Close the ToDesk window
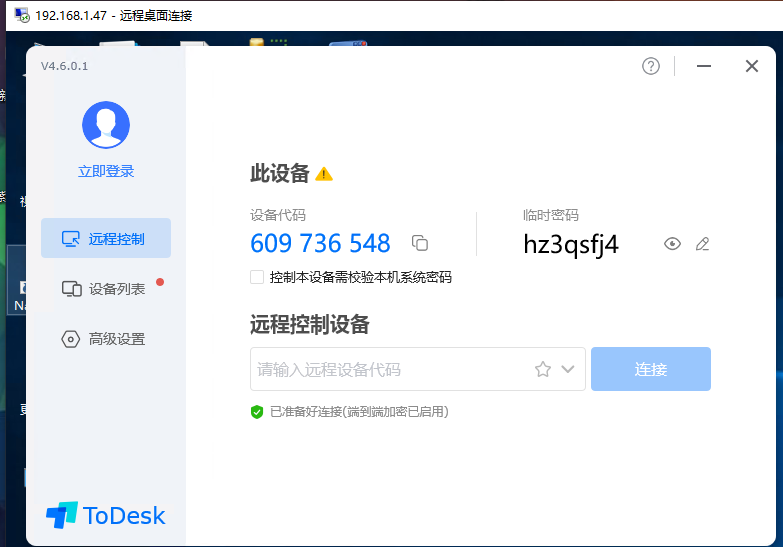This screenshot has width=783, height=547. coord(752,66)
